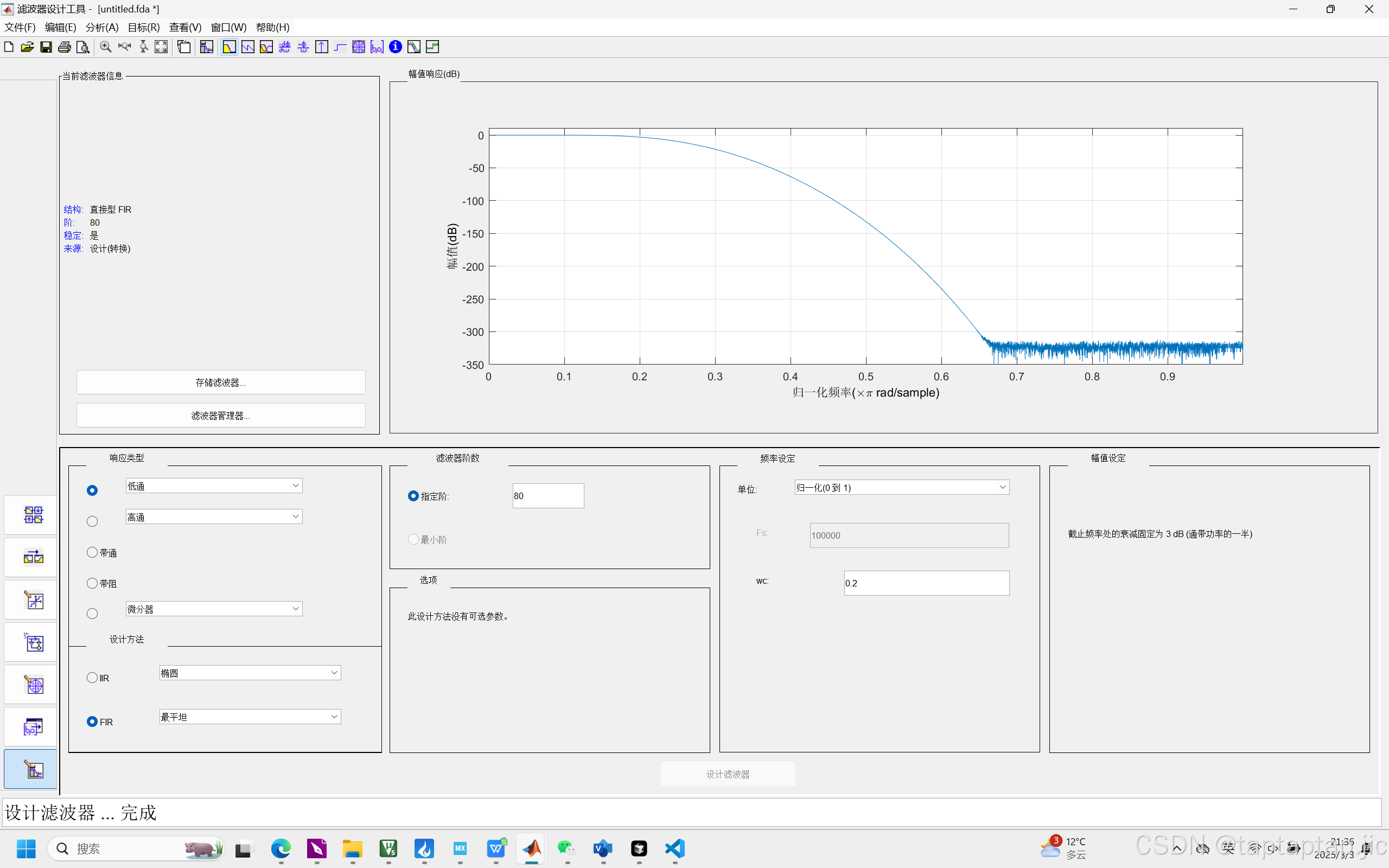This screenshot has width=1389, height=868.
Task: Click the 存储滤波器... button
Action: [x=220, y=382]
